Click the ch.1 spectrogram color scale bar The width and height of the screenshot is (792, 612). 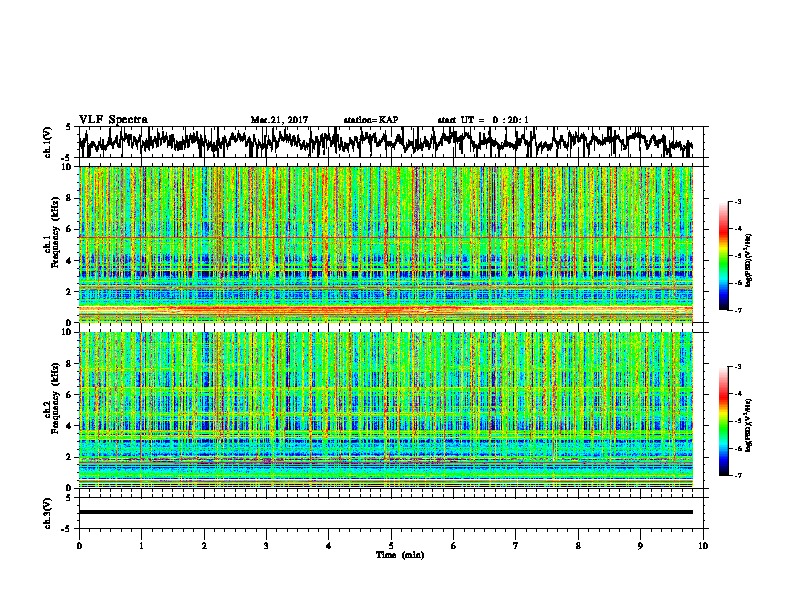pos(723,256)
